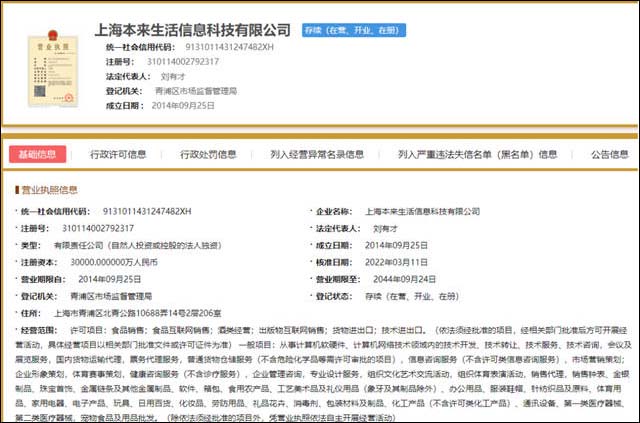Open the business license thumbnail image
This screenshot has width=640, height=423.
coord(53,69)
